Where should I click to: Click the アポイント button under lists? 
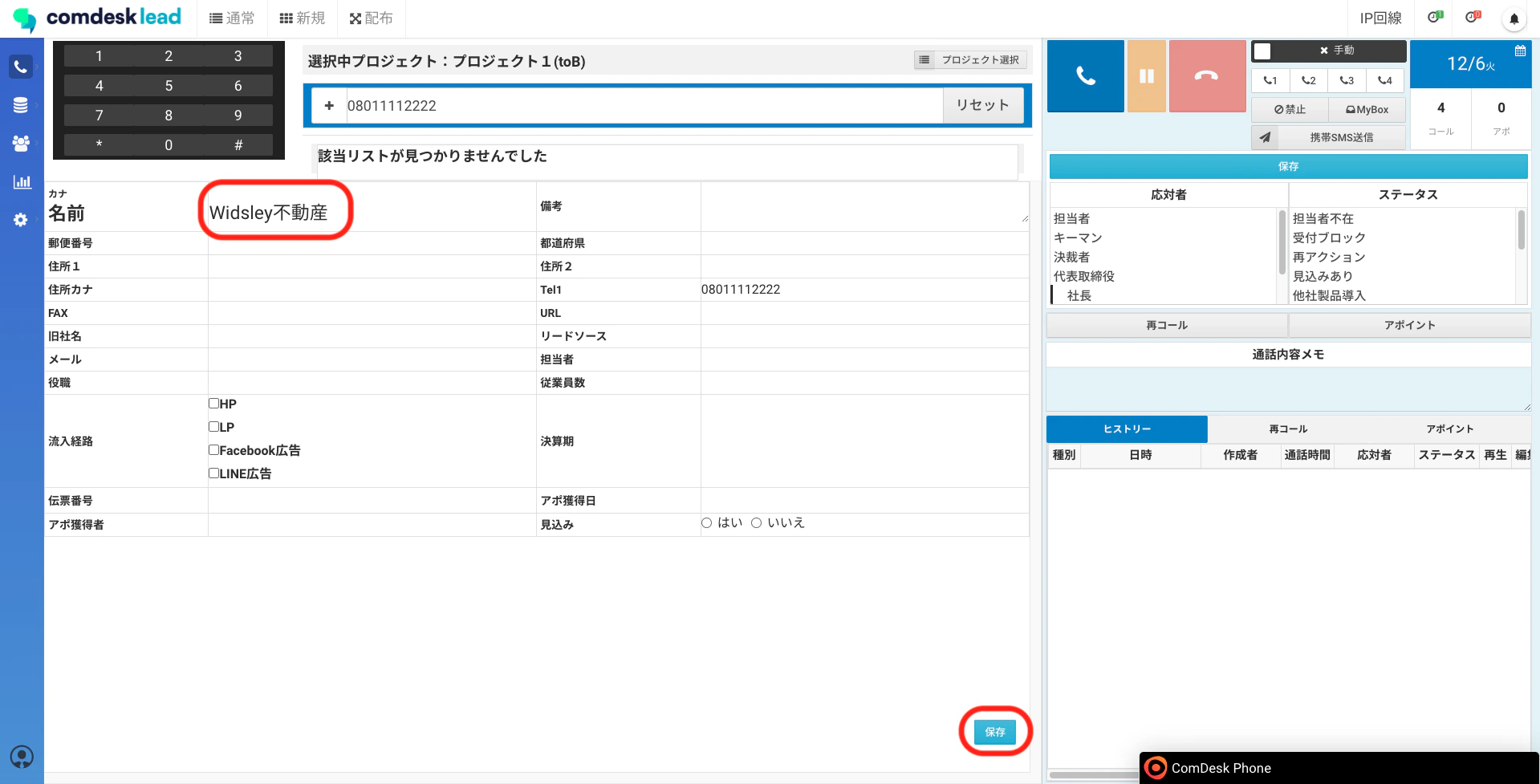(x=1410, y=325)
